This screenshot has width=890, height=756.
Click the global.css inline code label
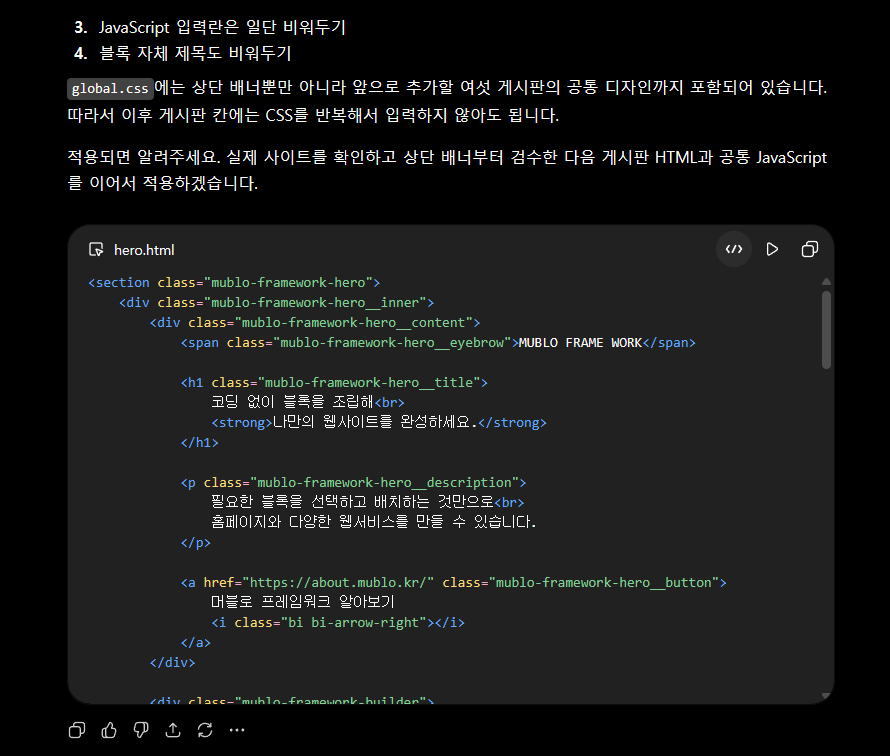click(x=110, y=89)
